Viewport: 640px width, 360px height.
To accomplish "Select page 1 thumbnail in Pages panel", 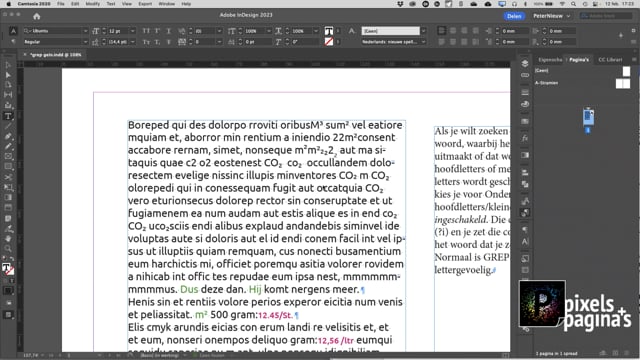I will (x=588, y=117).
